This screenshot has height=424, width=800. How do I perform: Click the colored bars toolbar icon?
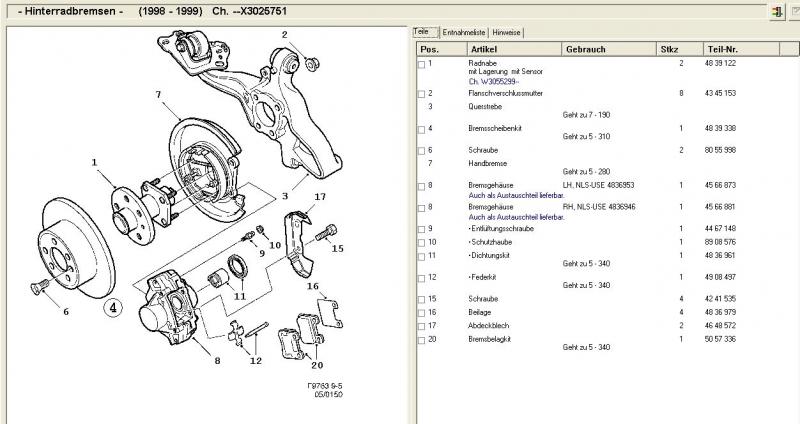click(x=777, y=12)
